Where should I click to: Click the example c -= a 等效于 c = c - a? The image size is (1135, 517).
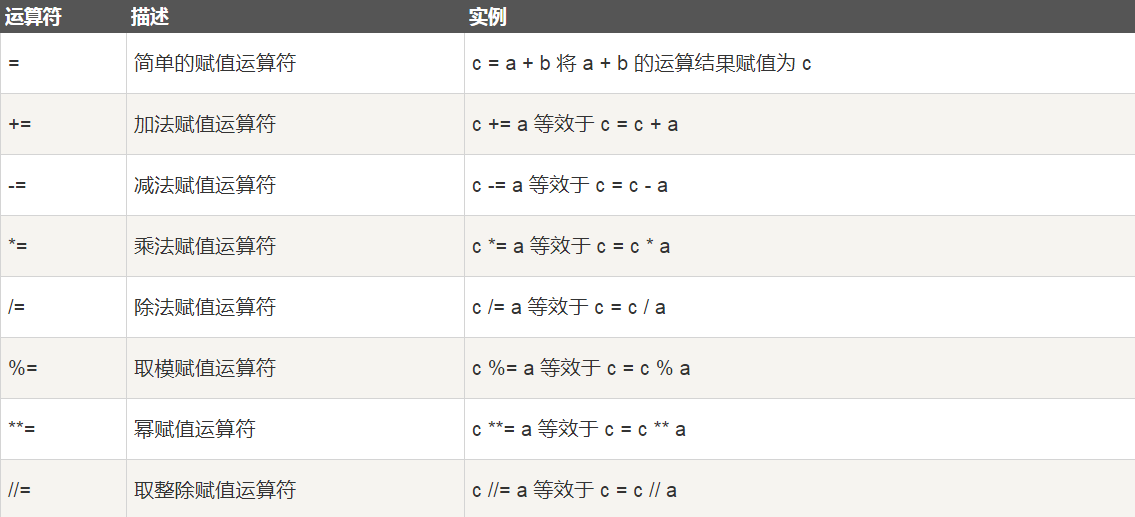[570, 186]
